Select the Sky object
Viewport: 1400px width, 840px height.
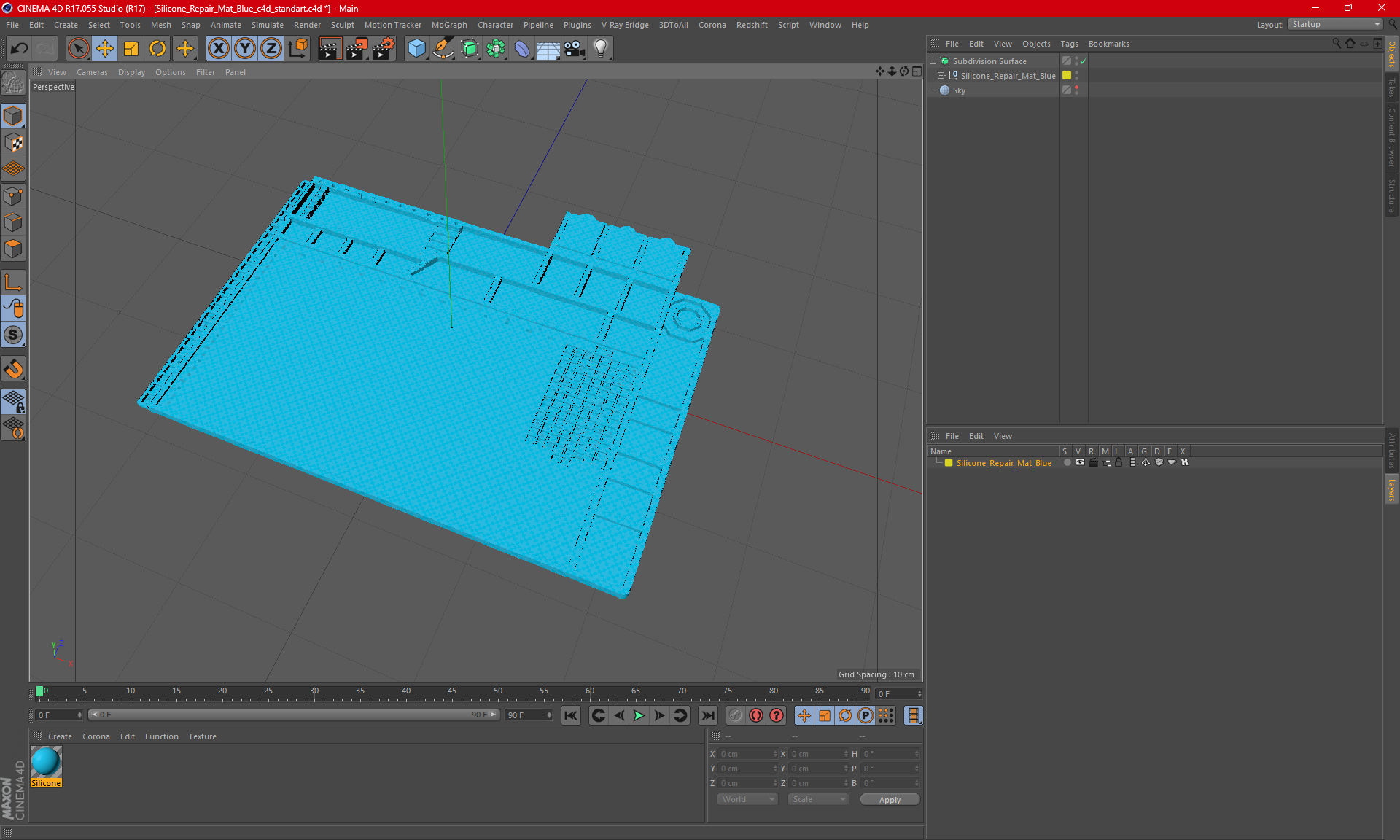coord(959,90)
